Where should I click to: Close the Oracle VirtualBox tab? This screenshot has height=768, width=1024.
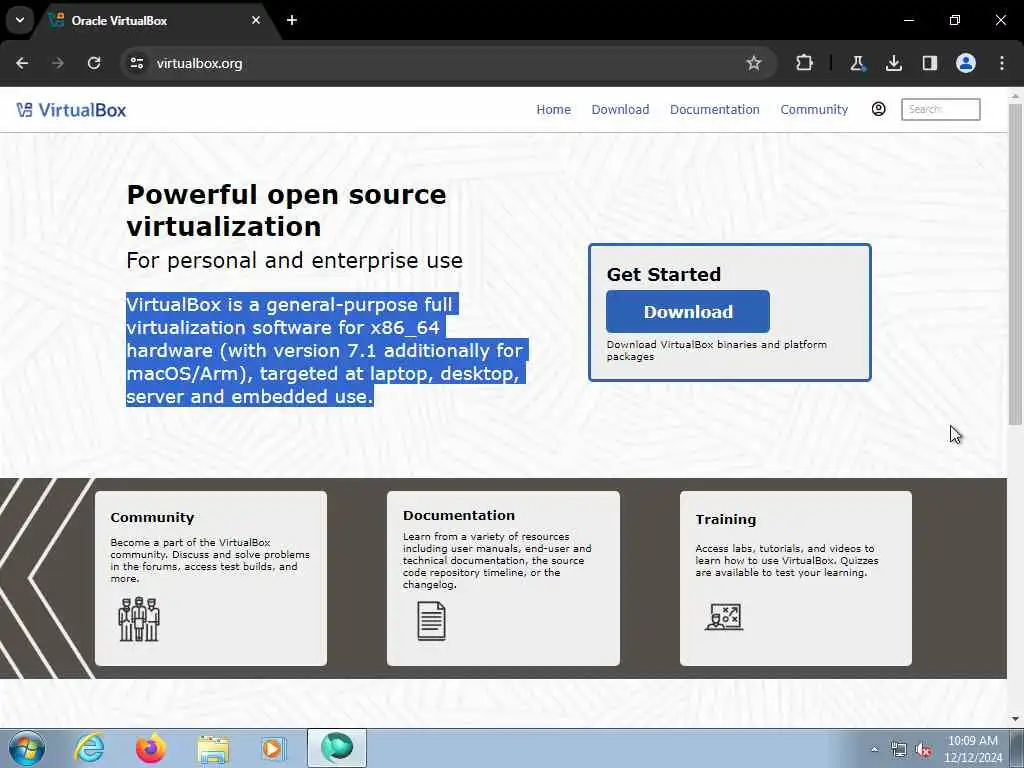256,20
